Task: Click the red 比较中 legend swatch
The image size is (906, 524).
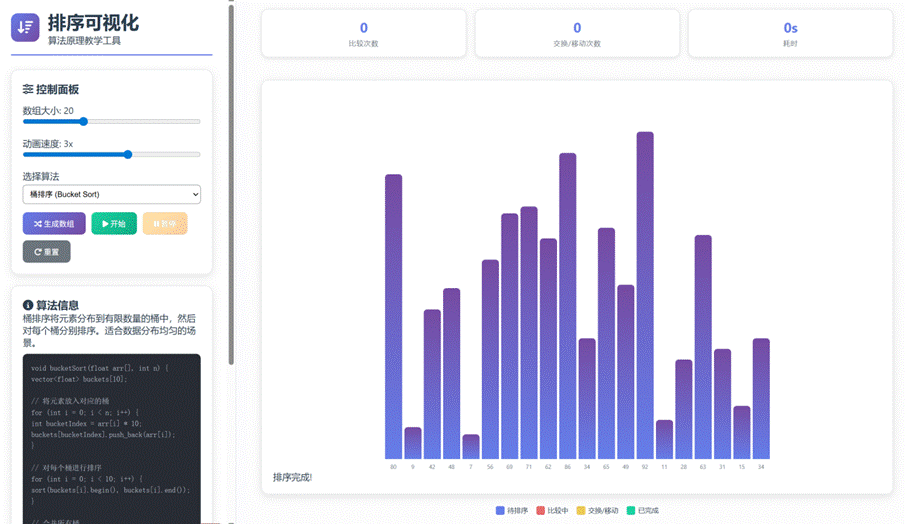Action: tap(541, 511)
